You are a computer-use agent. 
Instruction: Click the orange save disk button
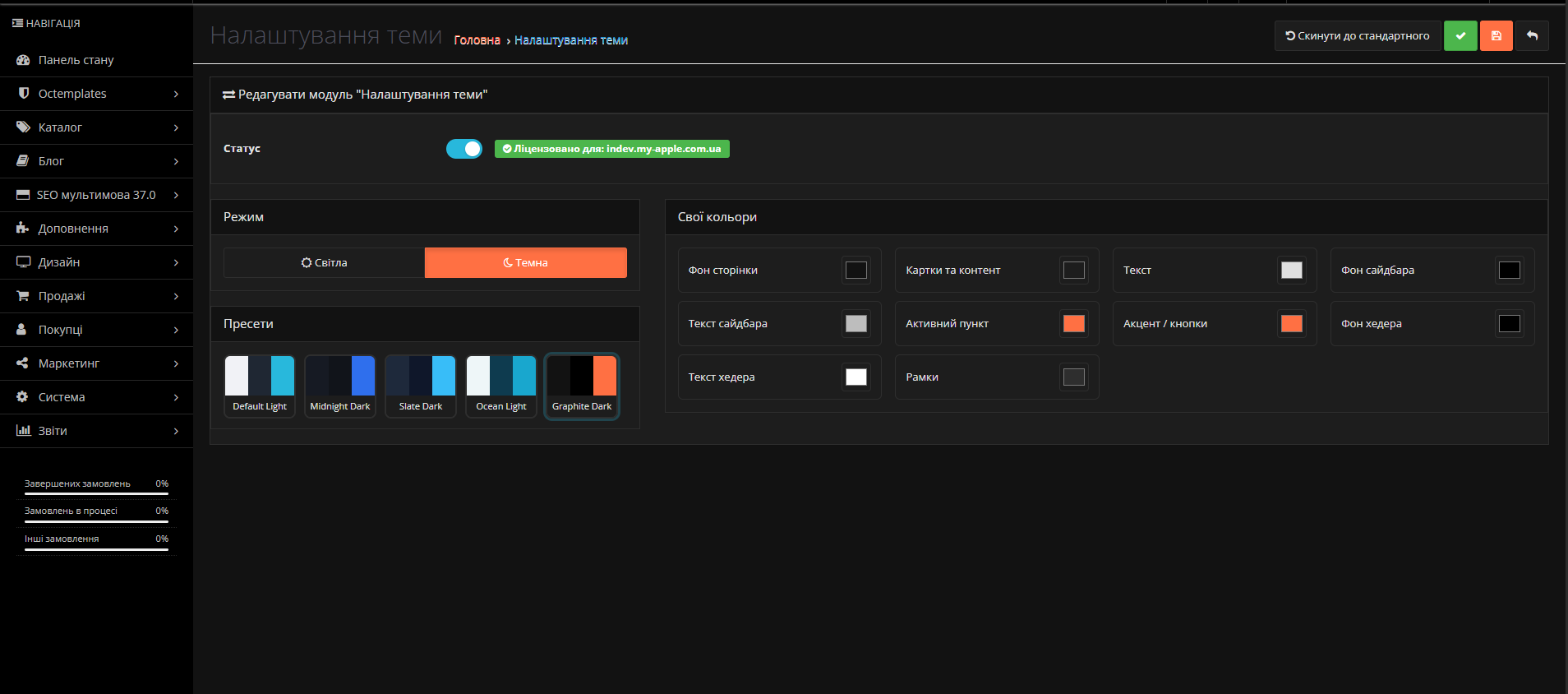[x=1497, y=36]
